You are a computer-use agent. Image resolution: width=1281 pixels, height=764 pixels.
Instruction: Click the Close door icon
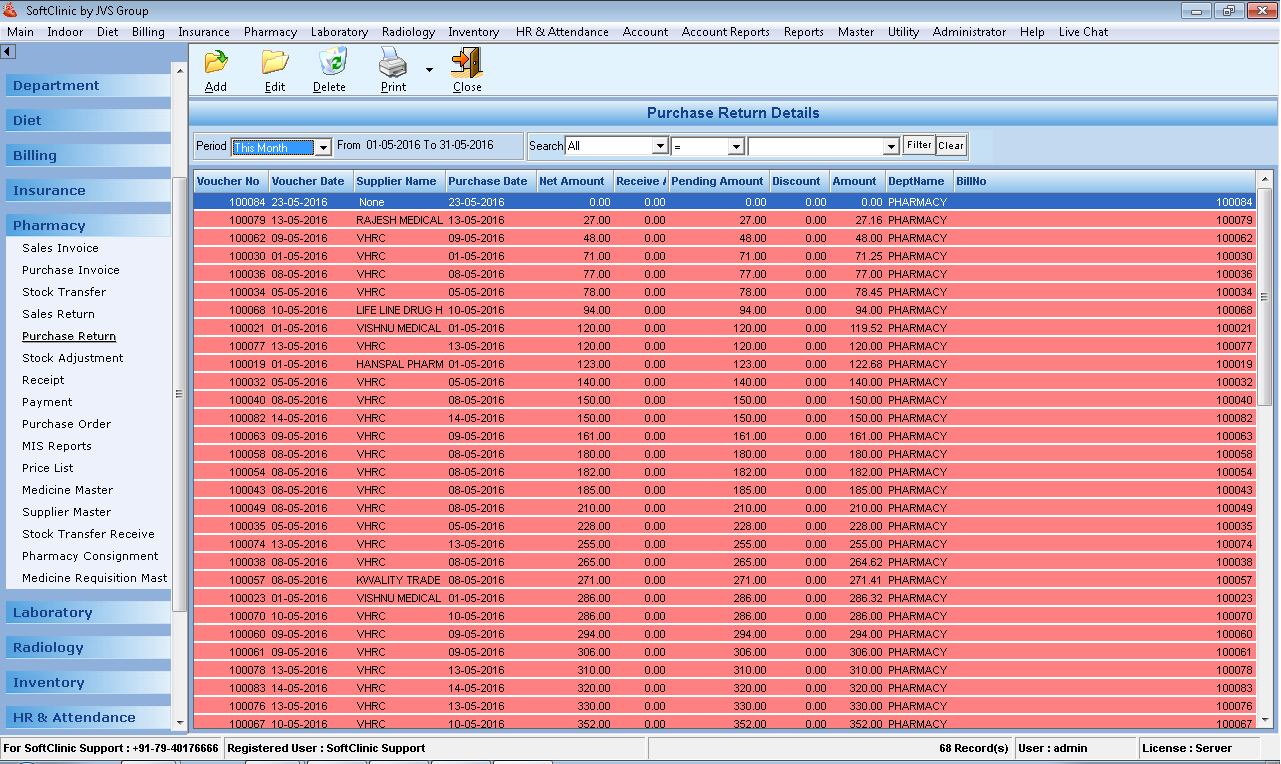(466, 63)
